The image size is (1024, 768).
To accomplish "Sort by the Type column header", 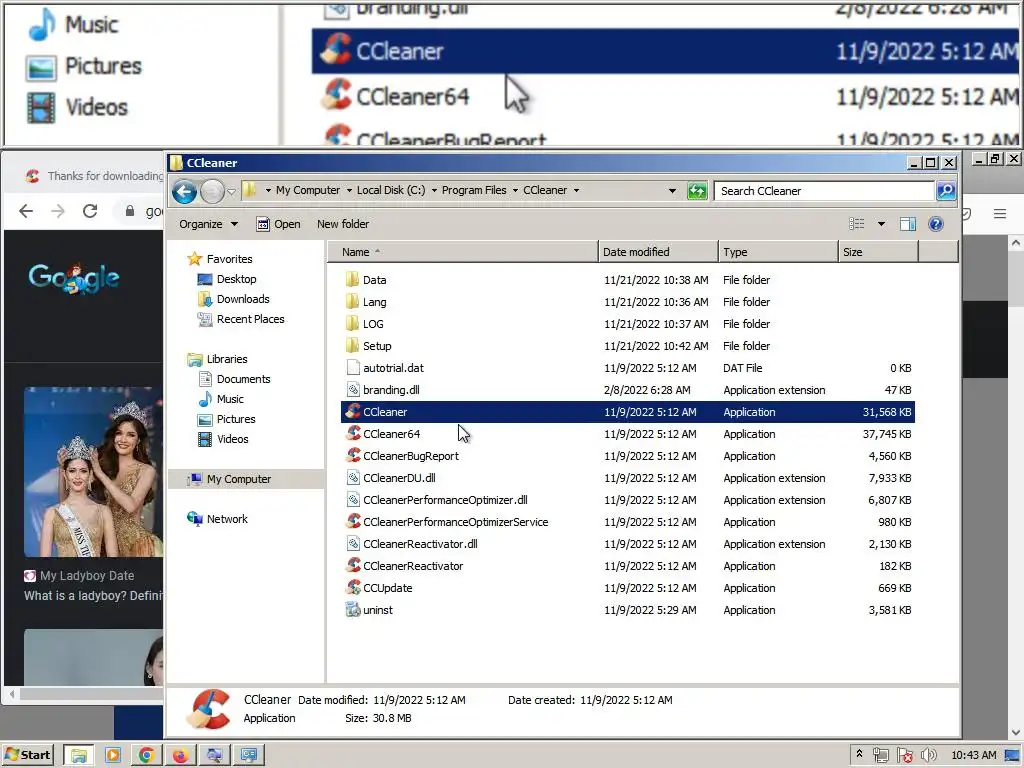I will 778,252.
